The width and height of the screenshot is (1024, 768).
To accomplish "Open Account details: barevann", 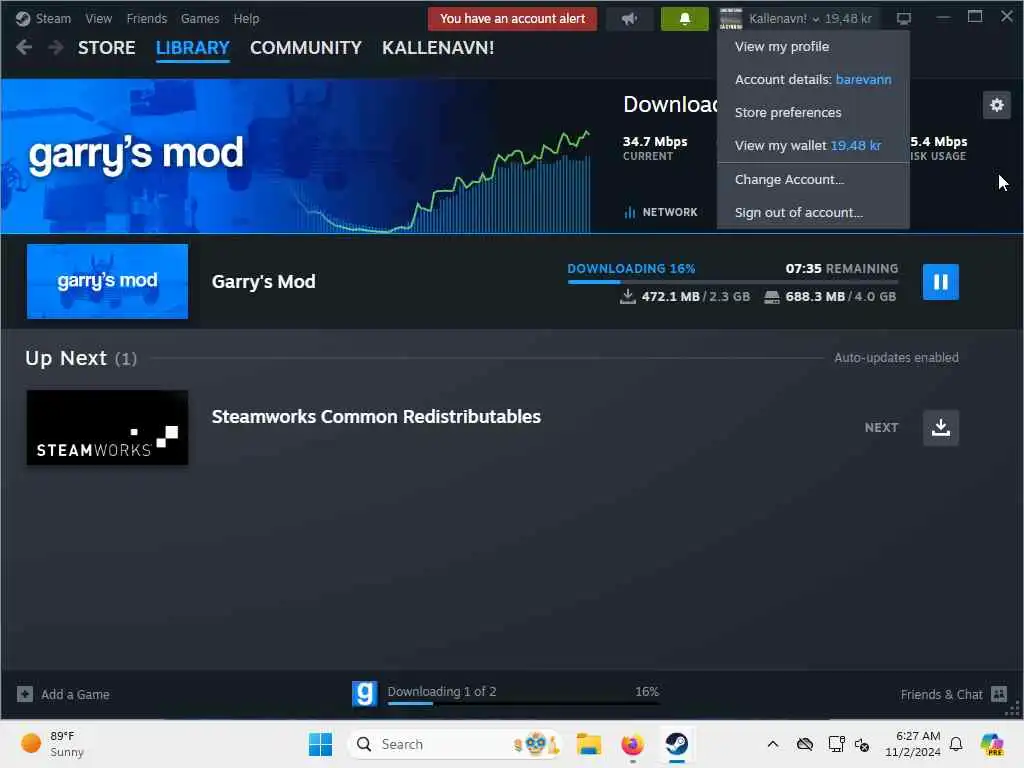I will pyautogui.click(x=813, y=80).
